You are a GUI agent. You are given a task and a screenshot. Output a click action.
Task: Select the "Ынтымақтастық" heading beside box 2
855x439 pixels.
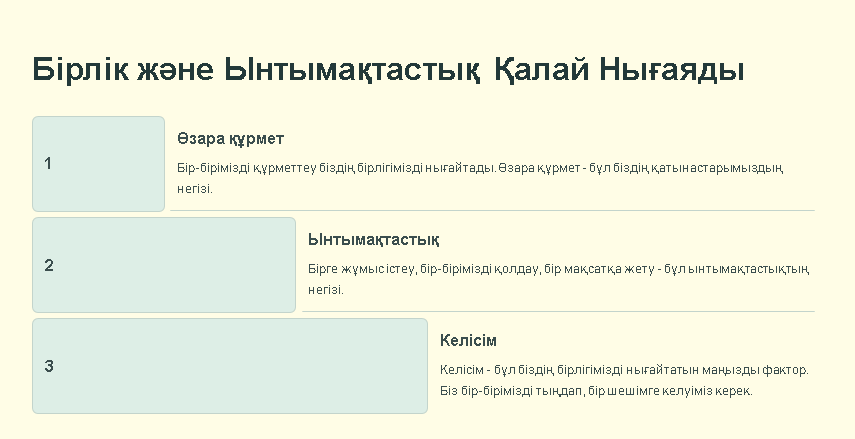373,240
